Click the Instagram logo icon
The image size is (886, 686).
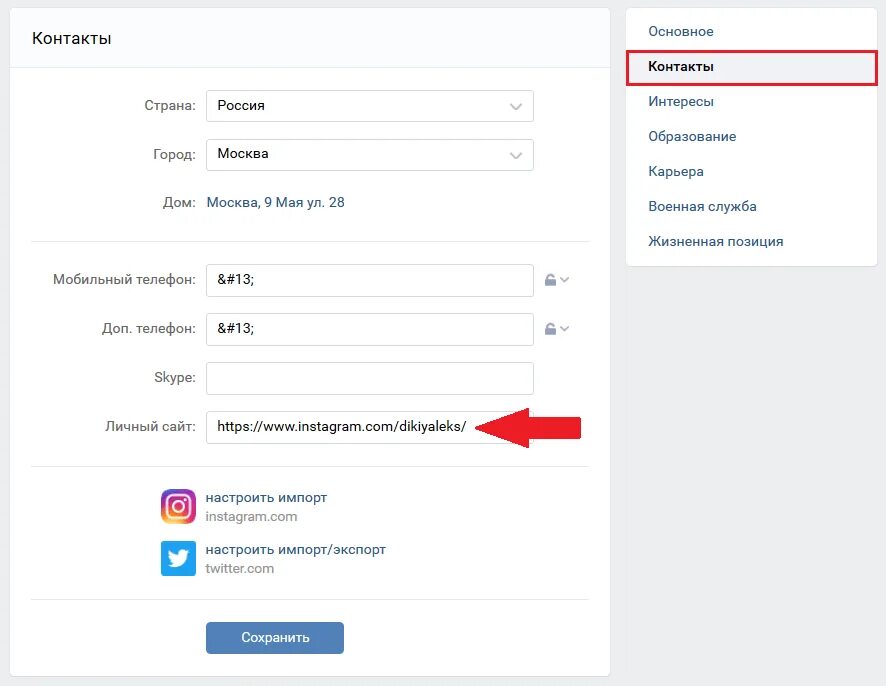(178, 506)
